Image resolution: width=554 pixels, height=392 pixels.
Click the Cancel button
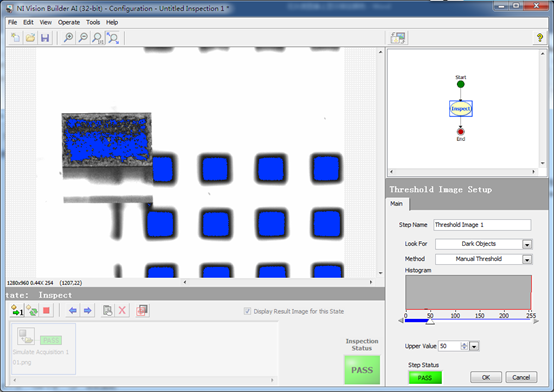point(521,377)
